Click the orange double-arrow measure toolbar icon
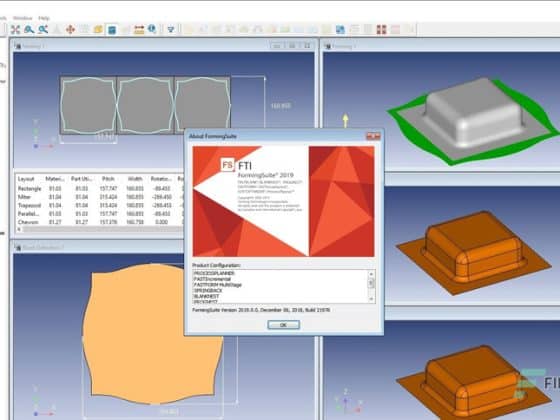The height and width of the screenshot is (420, 560). pos(139,30)
